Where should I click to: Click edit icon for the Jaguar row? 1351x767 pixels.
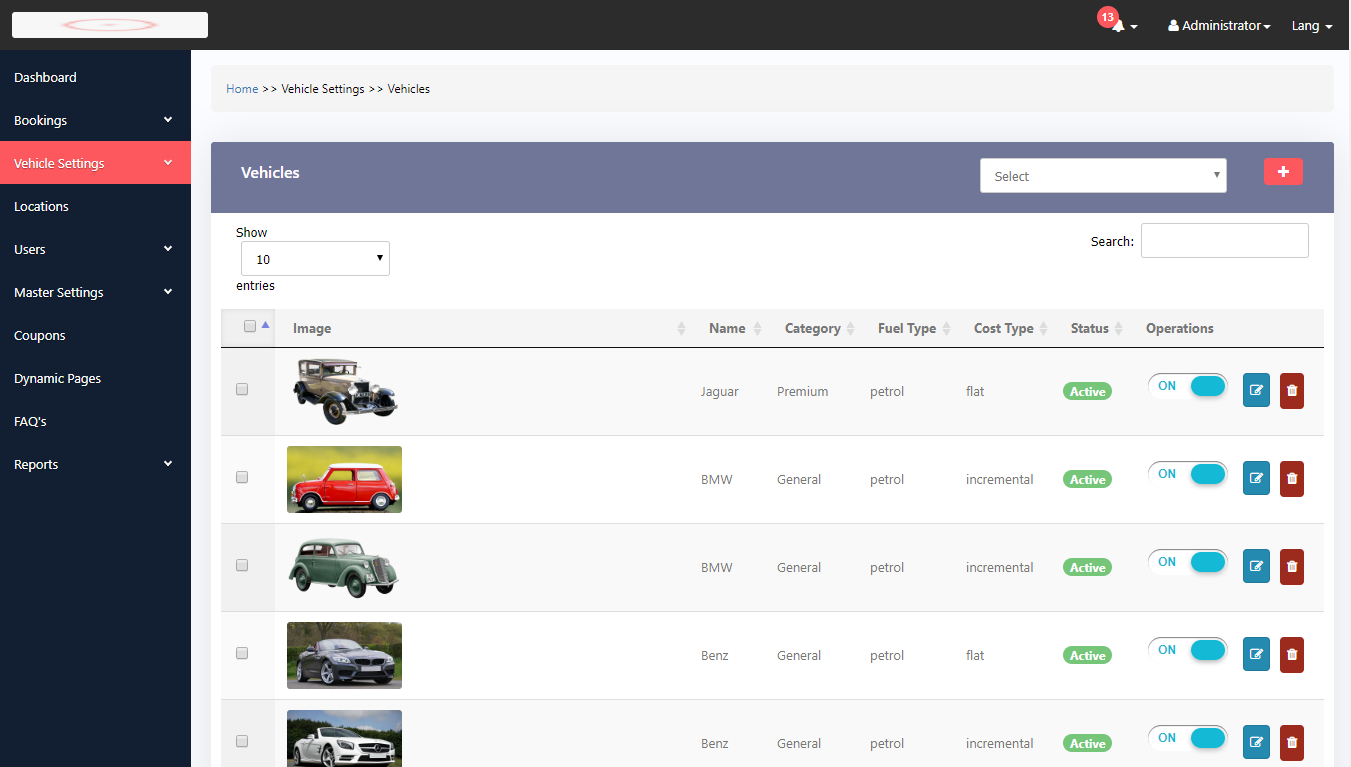coord(1256,390)
